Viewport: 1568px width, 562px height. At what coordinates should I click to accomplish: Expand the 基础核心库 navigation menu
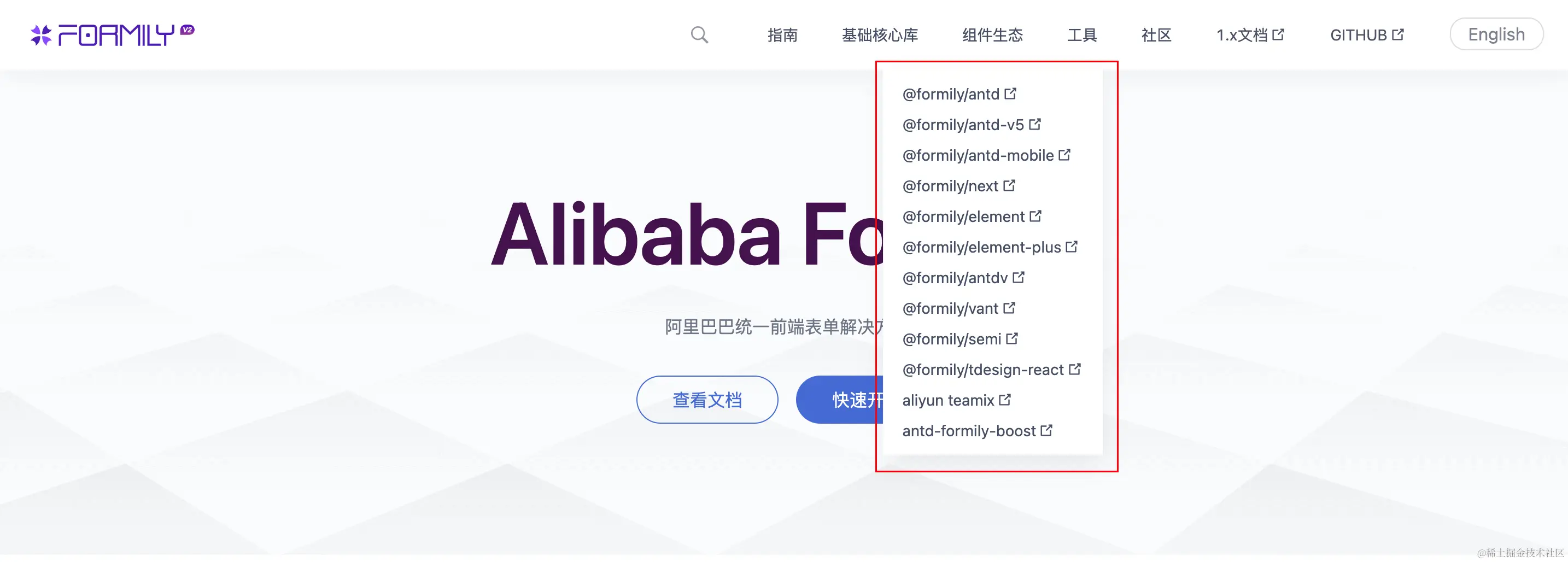tap(880, 34)
